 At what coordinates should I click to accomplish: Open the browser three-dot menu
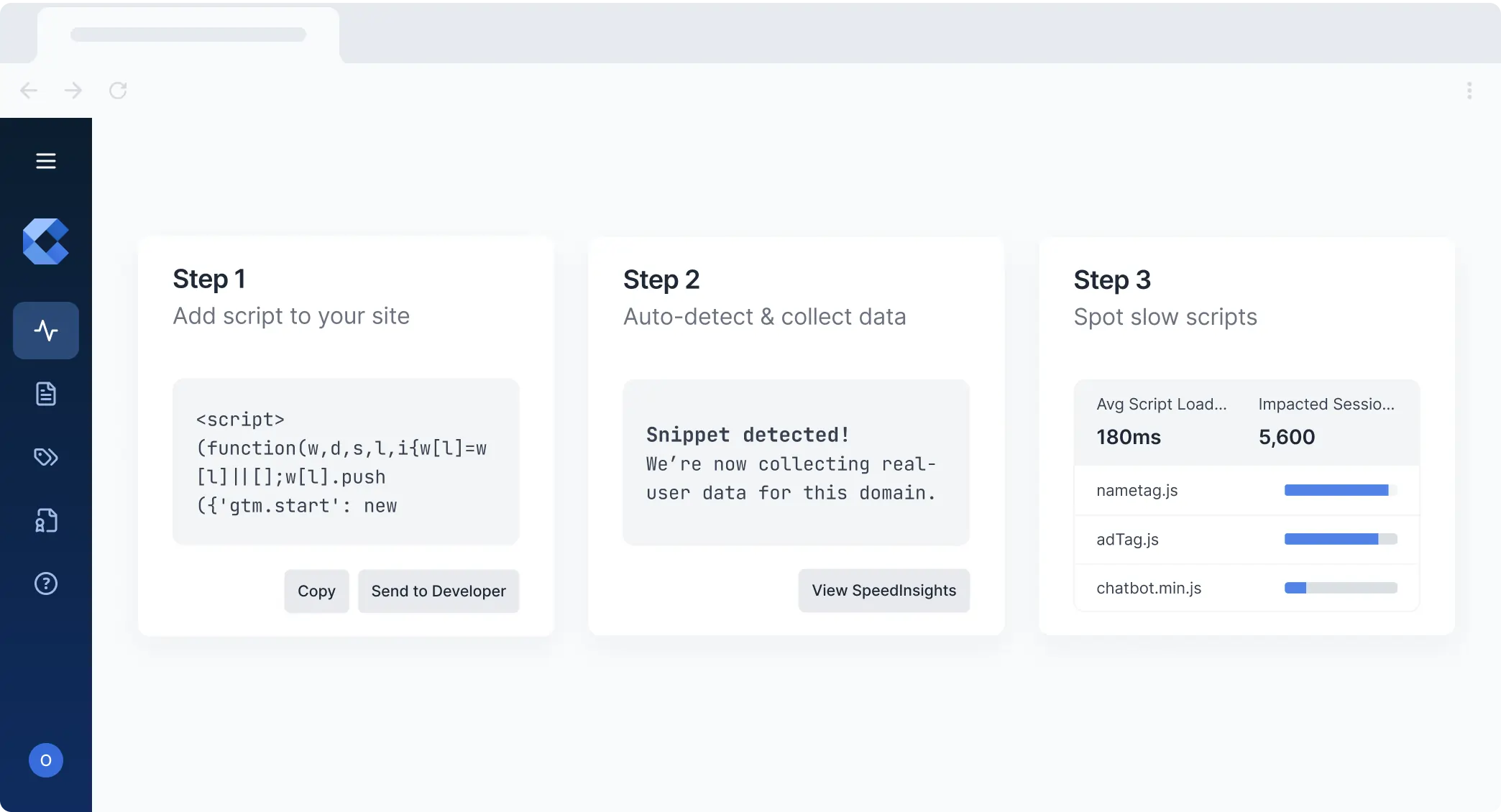[1469, 91]
